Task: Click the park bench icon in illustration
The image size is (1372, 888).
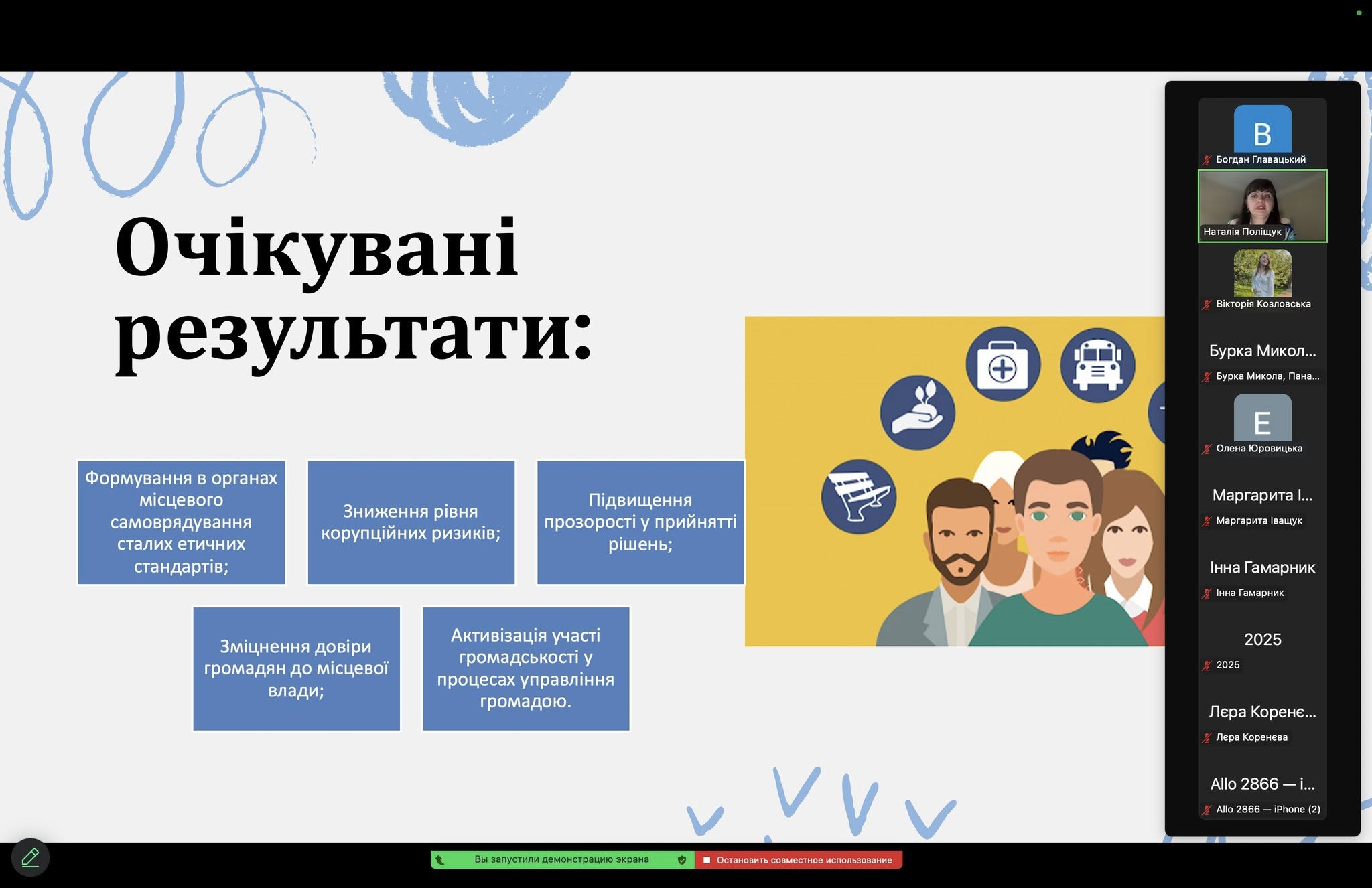Action: click(858, 496)
